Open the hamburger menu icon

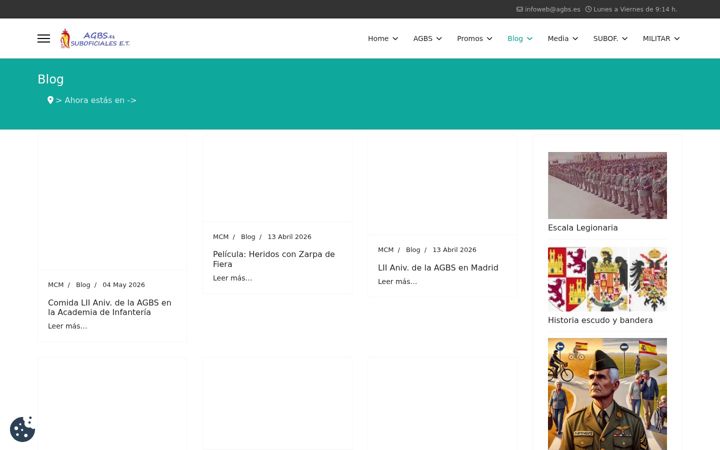tap(44, 39)
